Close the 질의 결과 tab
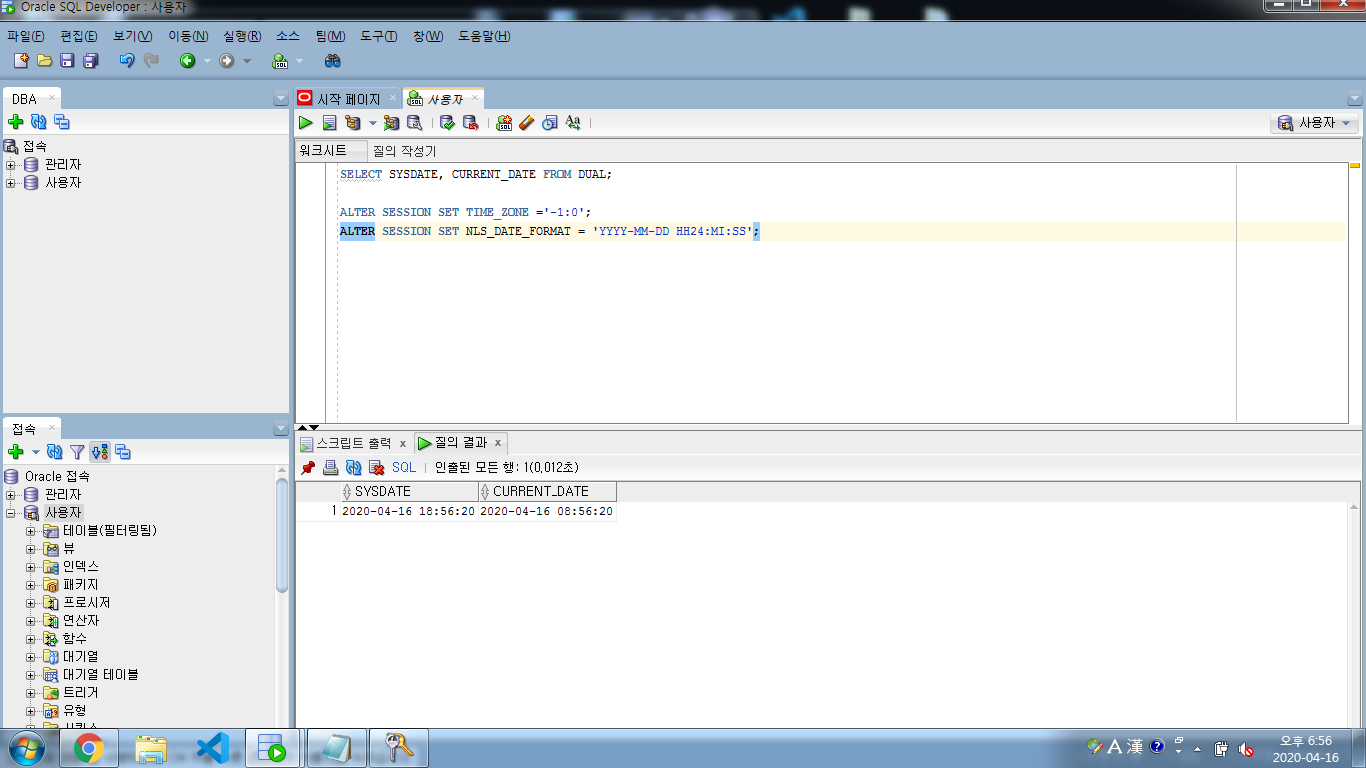Screen dimensions: 1366x768 (x=498, y=443)
